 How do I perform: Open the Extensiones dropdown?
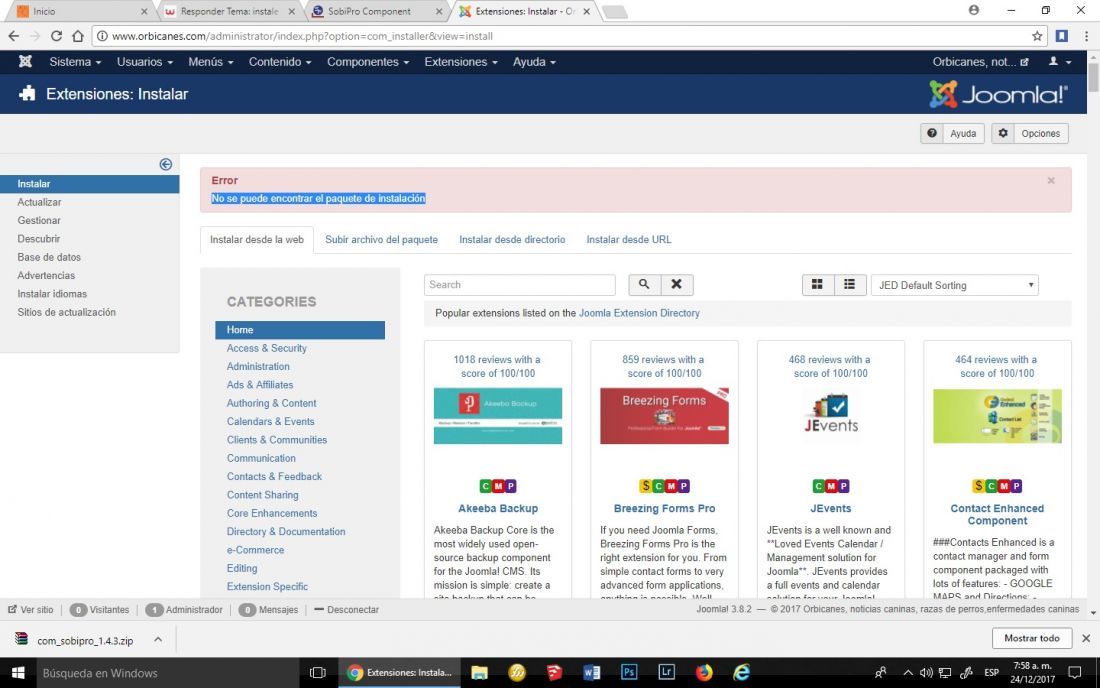pyautogui.click(x=461, y=62)
